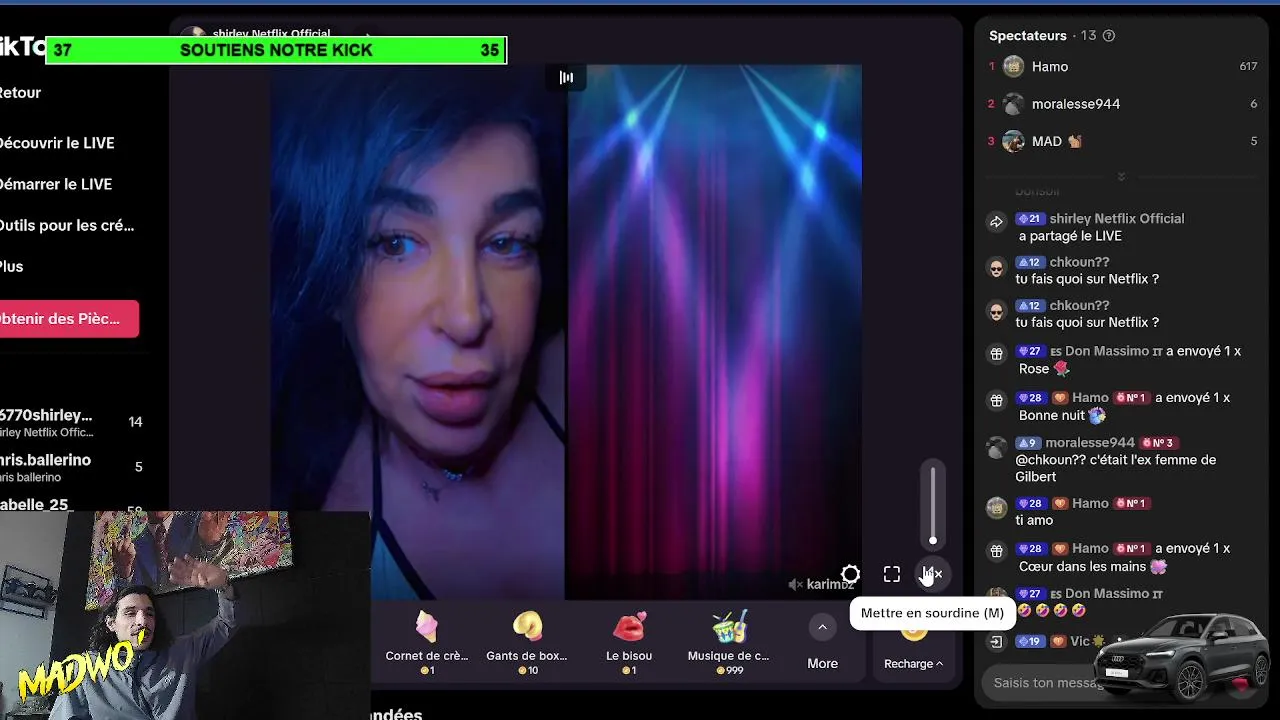Image resolution: width=1280 pixels, height=720 pixels.
Task: Open Outils pour les créateurs menu
Action: 67,225
